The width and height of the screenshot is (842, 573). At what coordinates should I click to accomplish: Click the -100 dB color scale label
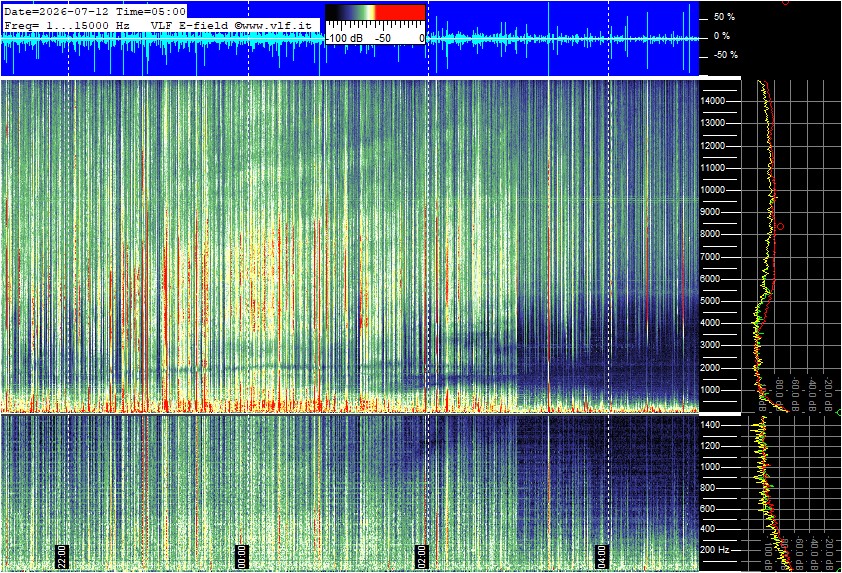(344, 39)
